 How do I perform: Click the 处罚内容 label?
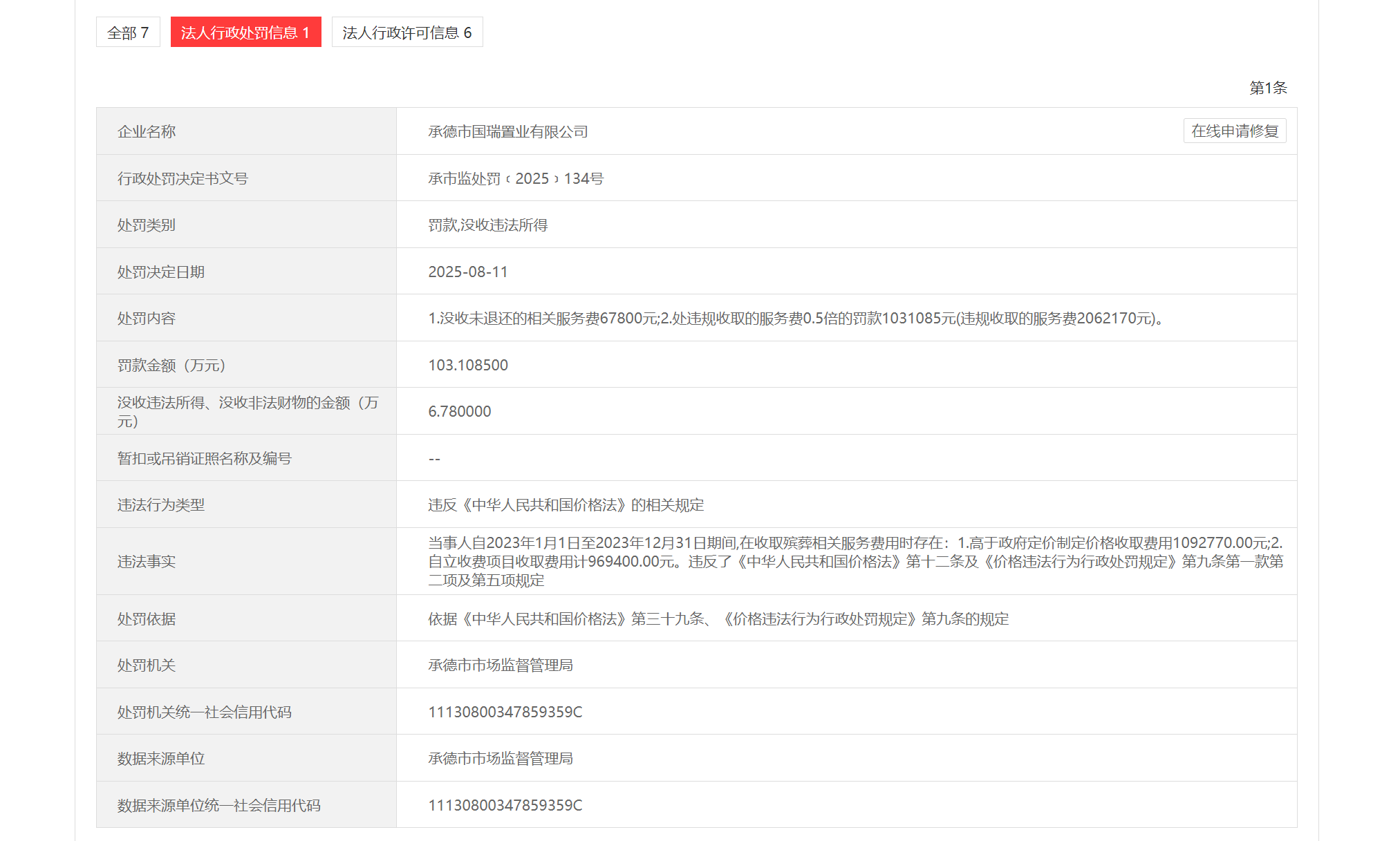(x=147, y=319)
